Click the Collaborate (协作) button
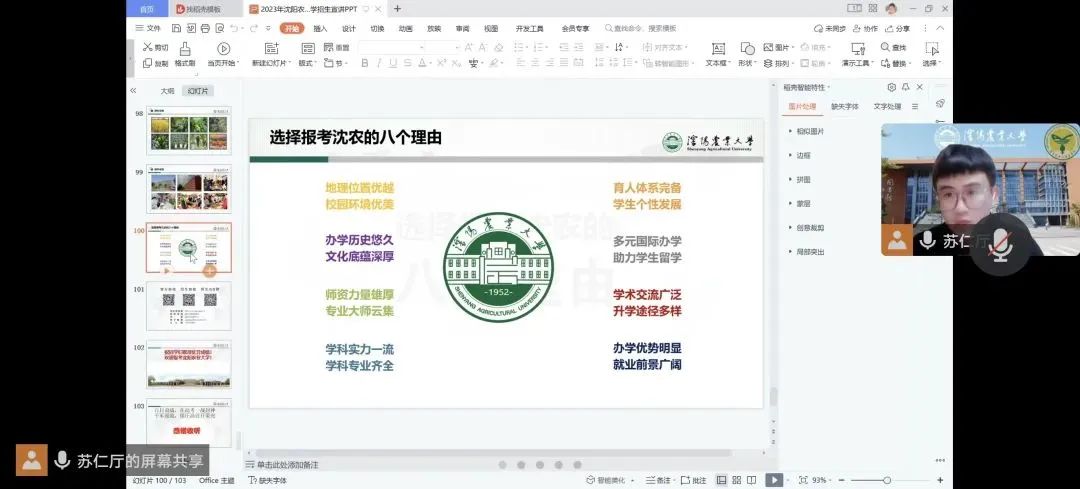 click(x=865, y=28)
